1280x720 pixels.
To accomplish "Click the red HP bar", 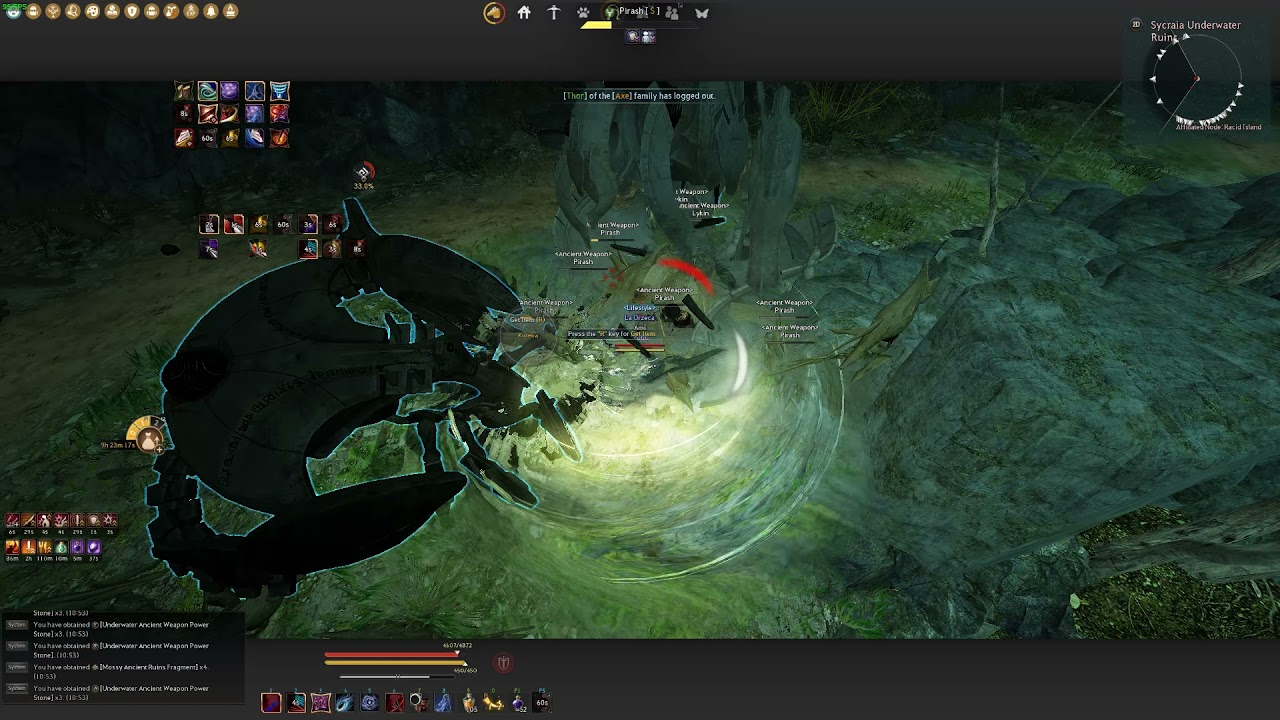I will click(391, 655).
